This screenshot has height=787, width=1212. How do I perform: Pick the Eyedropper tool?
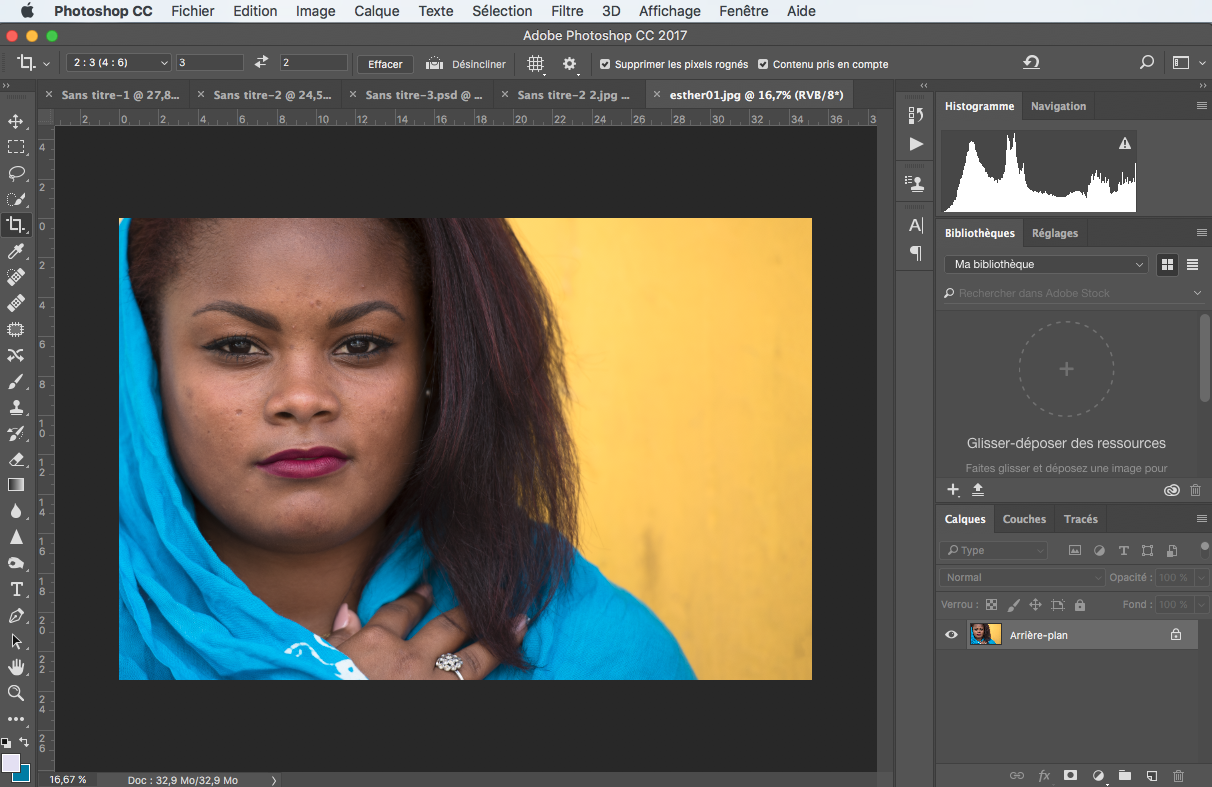(x=16, y=251)
